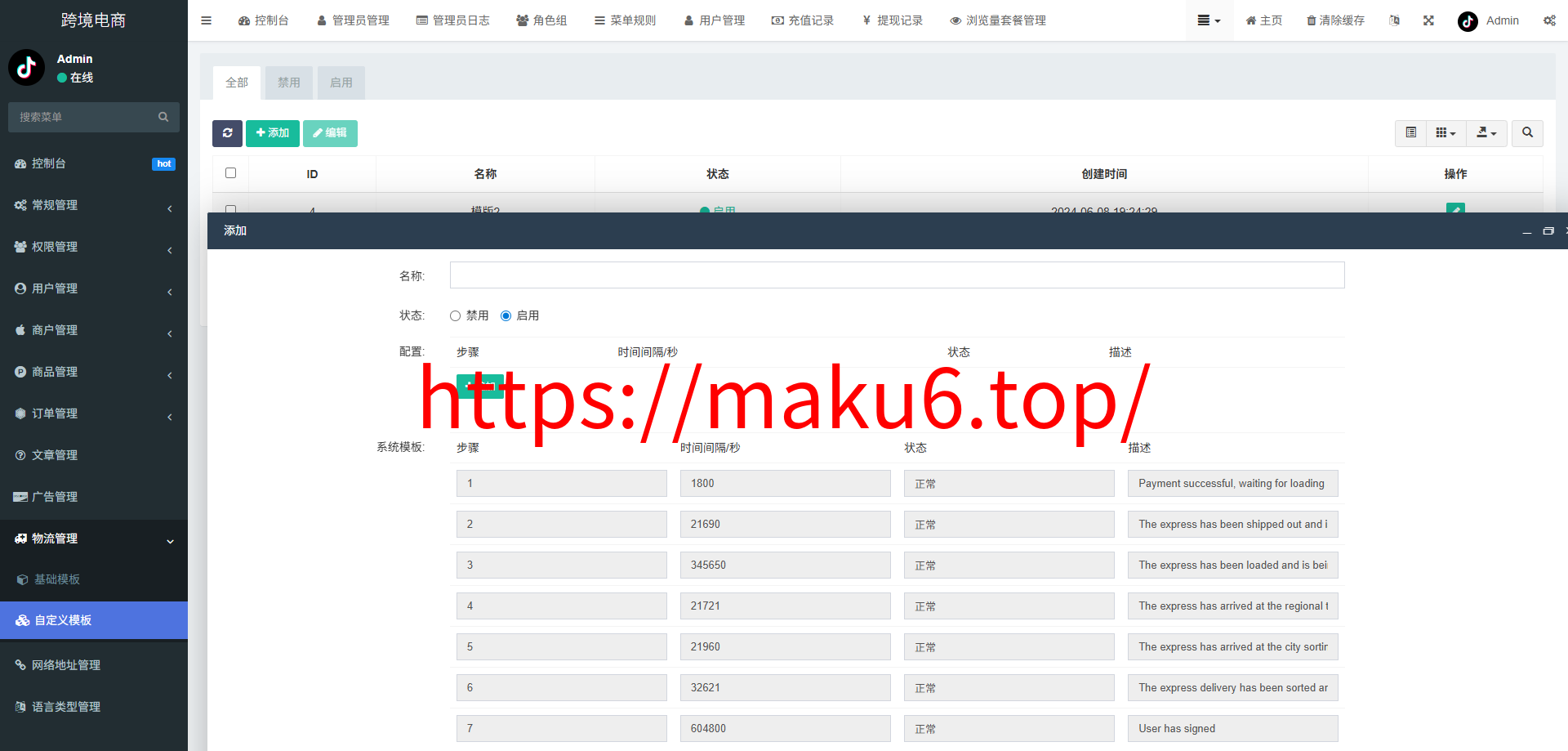Click the 604800 interval field

coord(785,729)
